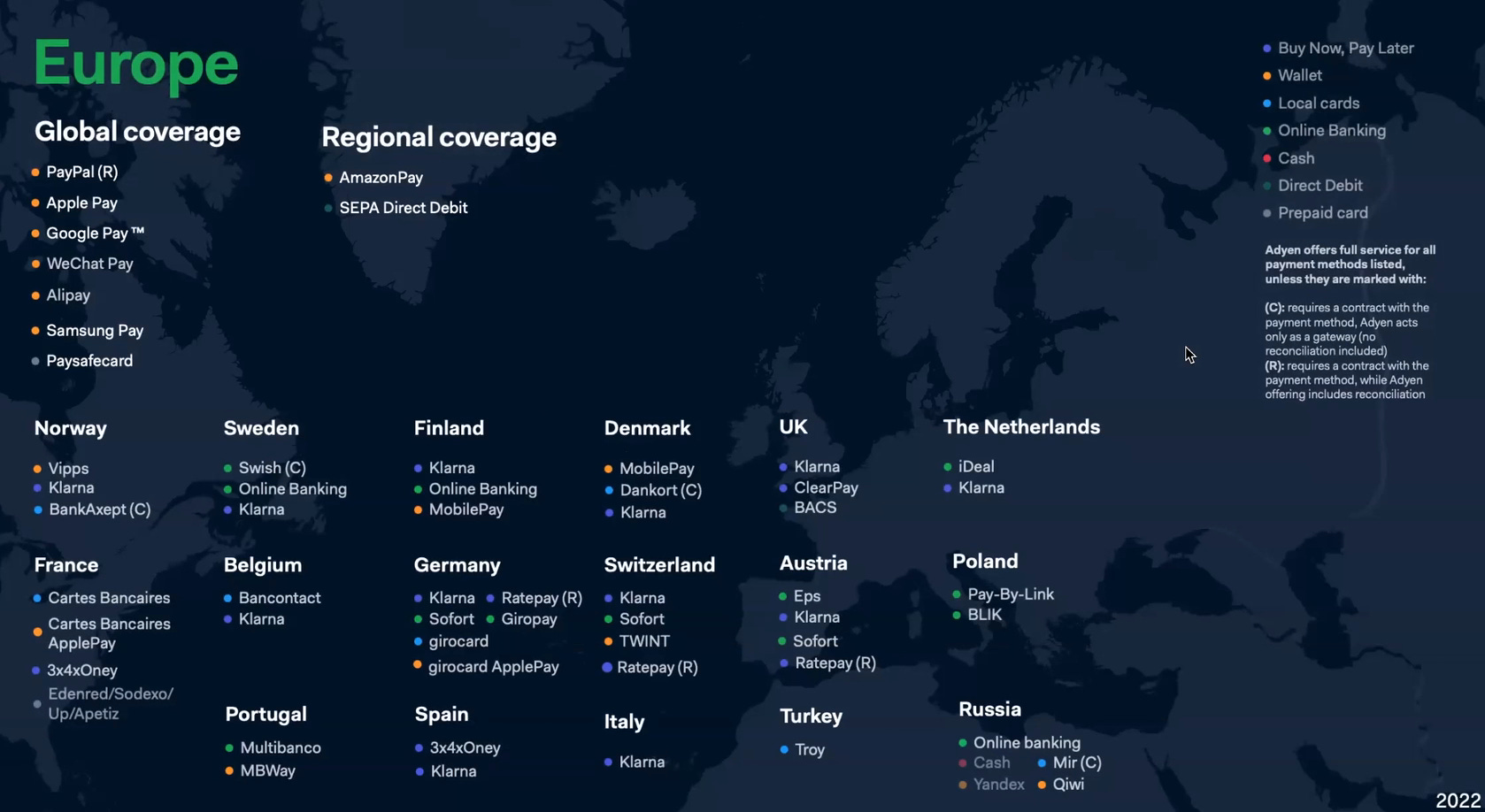This screenshot has height=812, width=1485.
Task: Click Apple Pay in Global coverage
Action: [x=81, y=203]
